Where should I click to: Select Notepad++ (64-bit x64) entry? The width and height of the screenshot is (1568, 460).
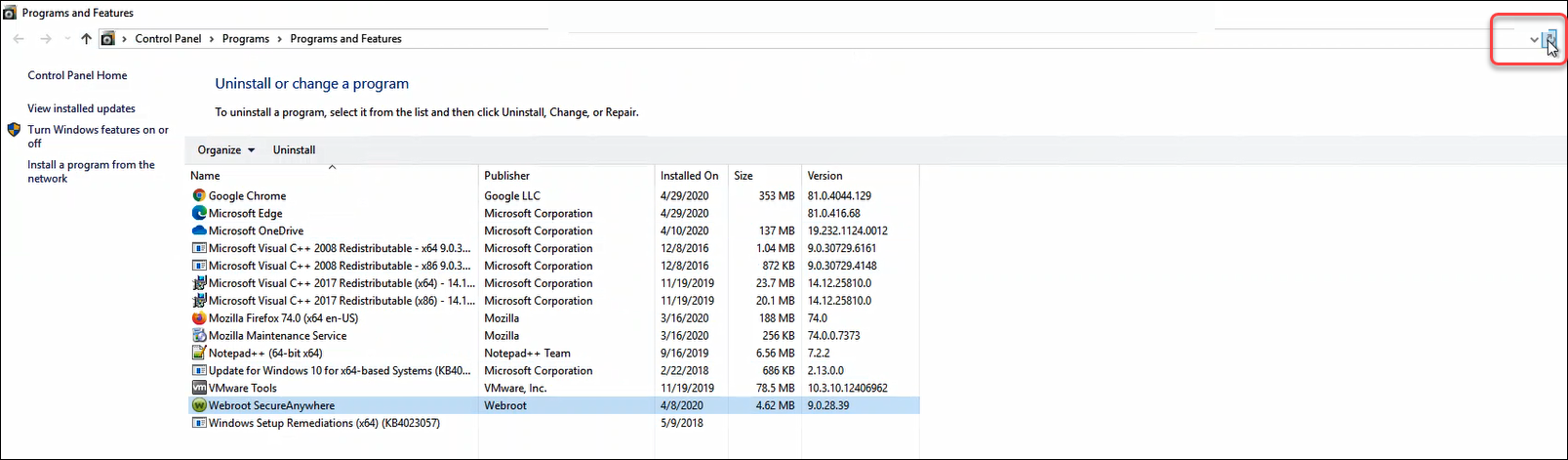[x=265, y=353]
